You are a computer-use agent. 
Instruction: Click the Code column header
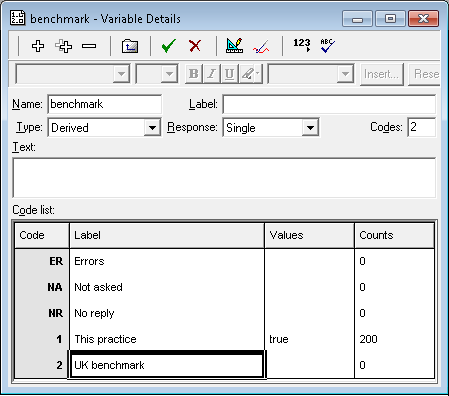[42, 235]
